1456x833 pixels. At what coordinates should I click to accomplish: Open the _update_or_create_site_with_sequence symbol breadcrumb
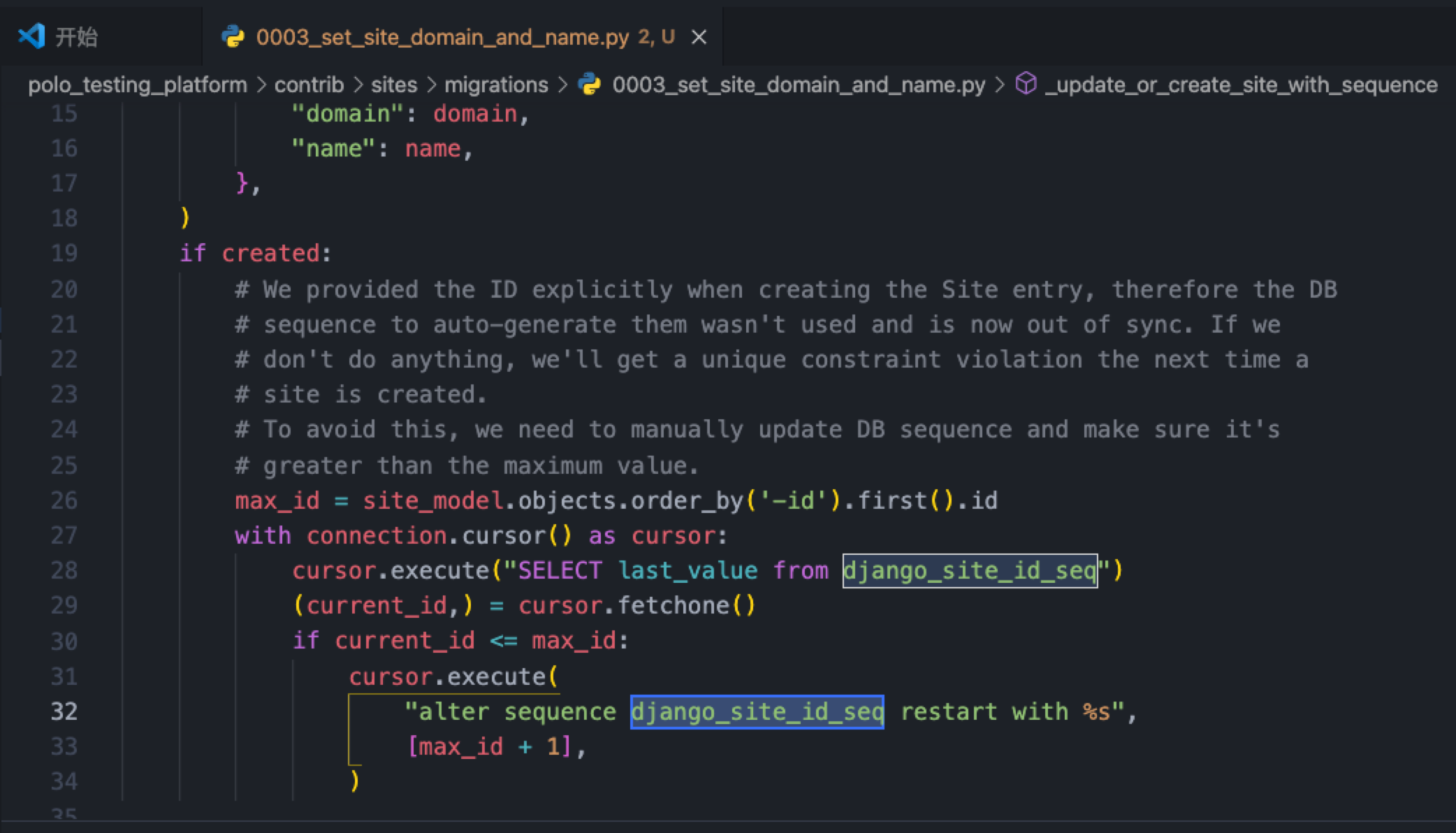pyautogui.click(x=1241, y=85)
